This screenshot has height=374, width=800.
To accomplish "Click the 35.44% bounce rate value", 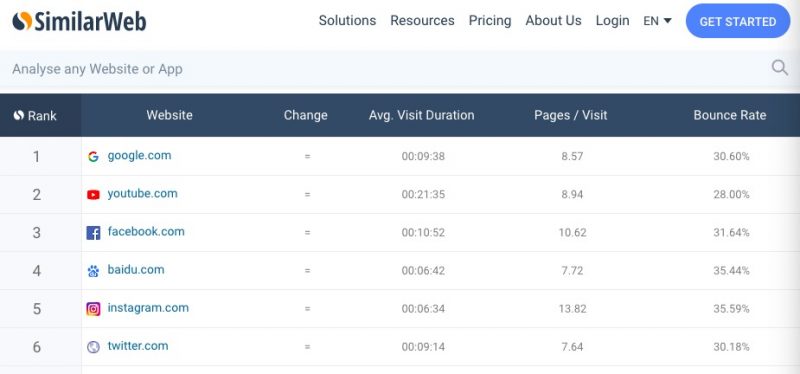I will click(731, 271).
